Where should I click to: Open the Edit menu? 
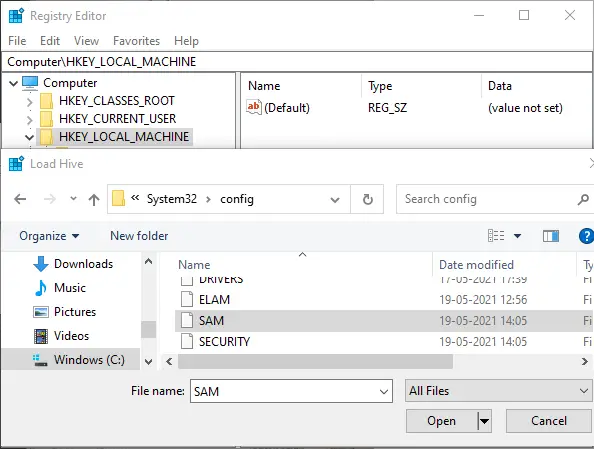coord(50,41)
